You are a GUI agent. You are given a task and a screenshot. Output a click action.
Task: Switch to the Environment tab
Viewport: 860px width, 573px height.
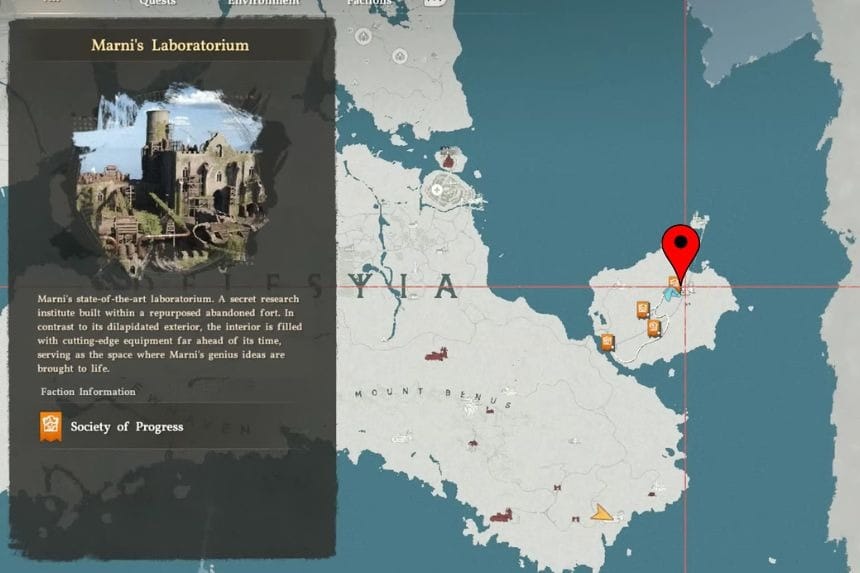(x=263, y=3)
